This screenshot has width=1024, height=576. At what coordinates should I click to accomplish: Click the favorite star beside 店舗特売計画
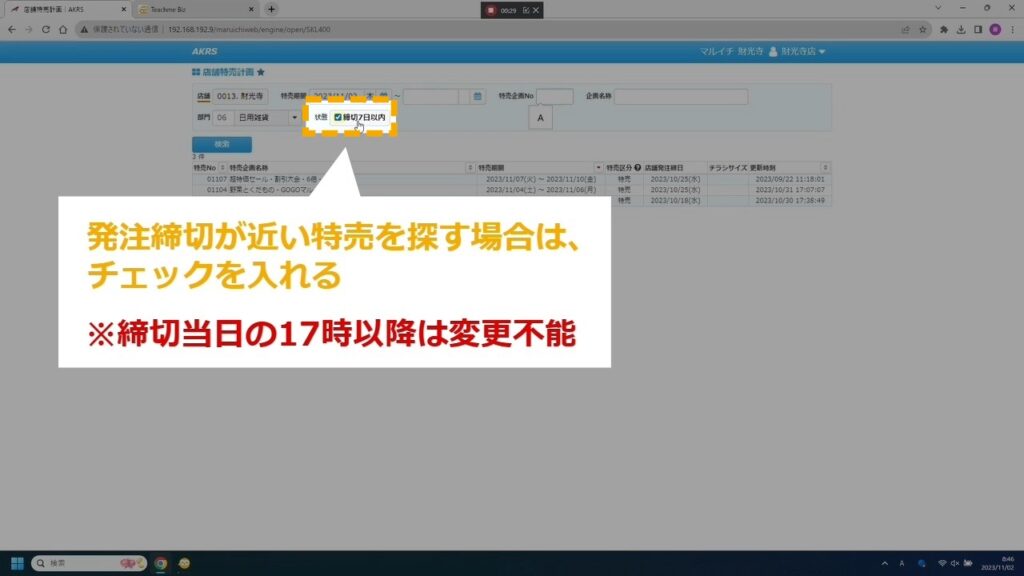click(261, 73)
